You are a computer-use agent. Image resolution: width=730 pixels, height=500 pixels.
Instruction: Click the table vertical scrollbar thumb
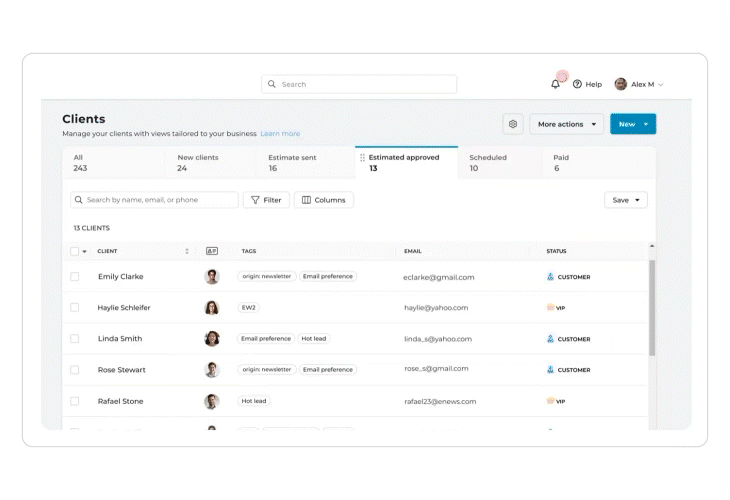coord(652,308)
